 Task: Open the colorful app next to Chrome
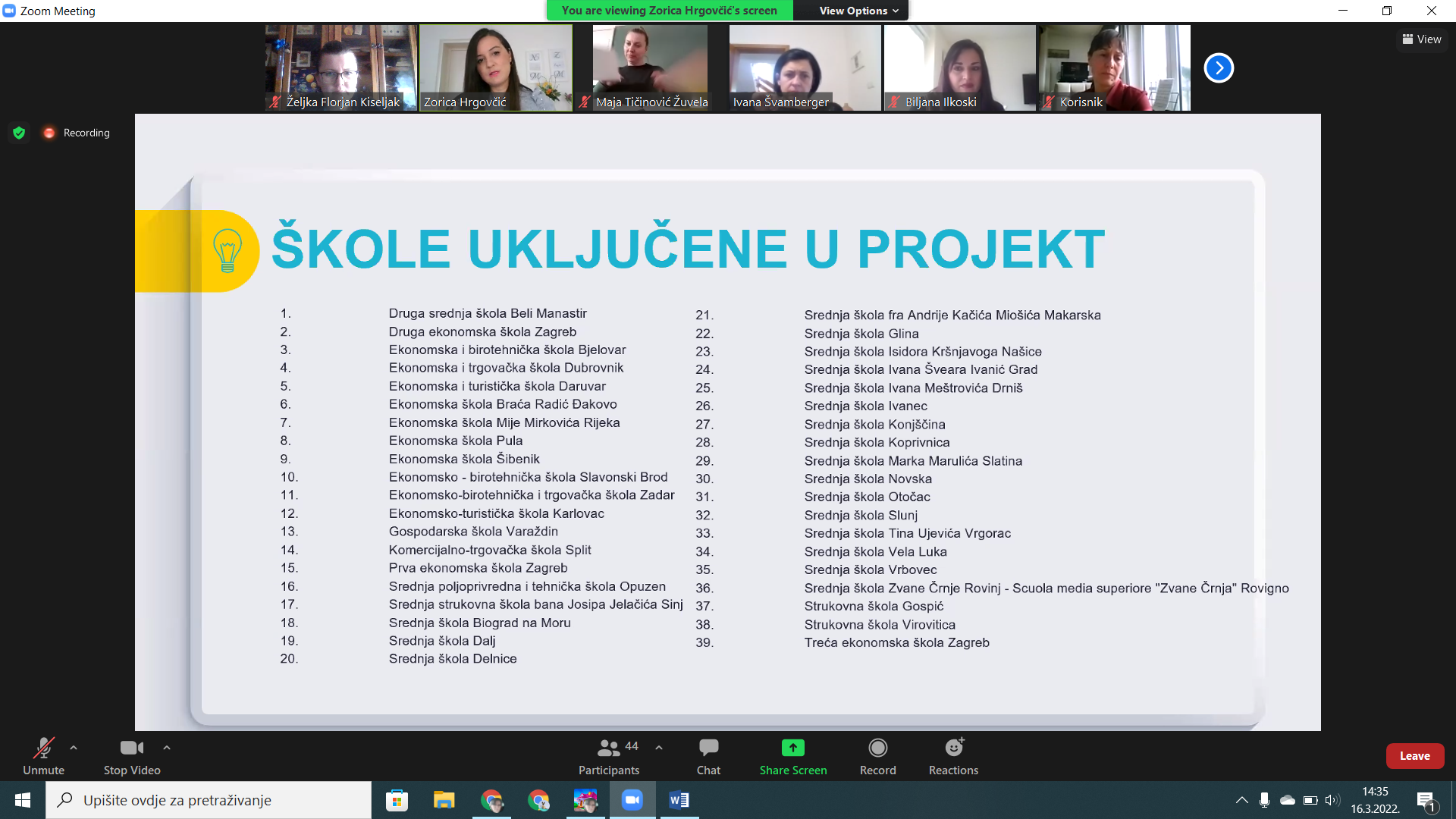click(x=585, y=800)
